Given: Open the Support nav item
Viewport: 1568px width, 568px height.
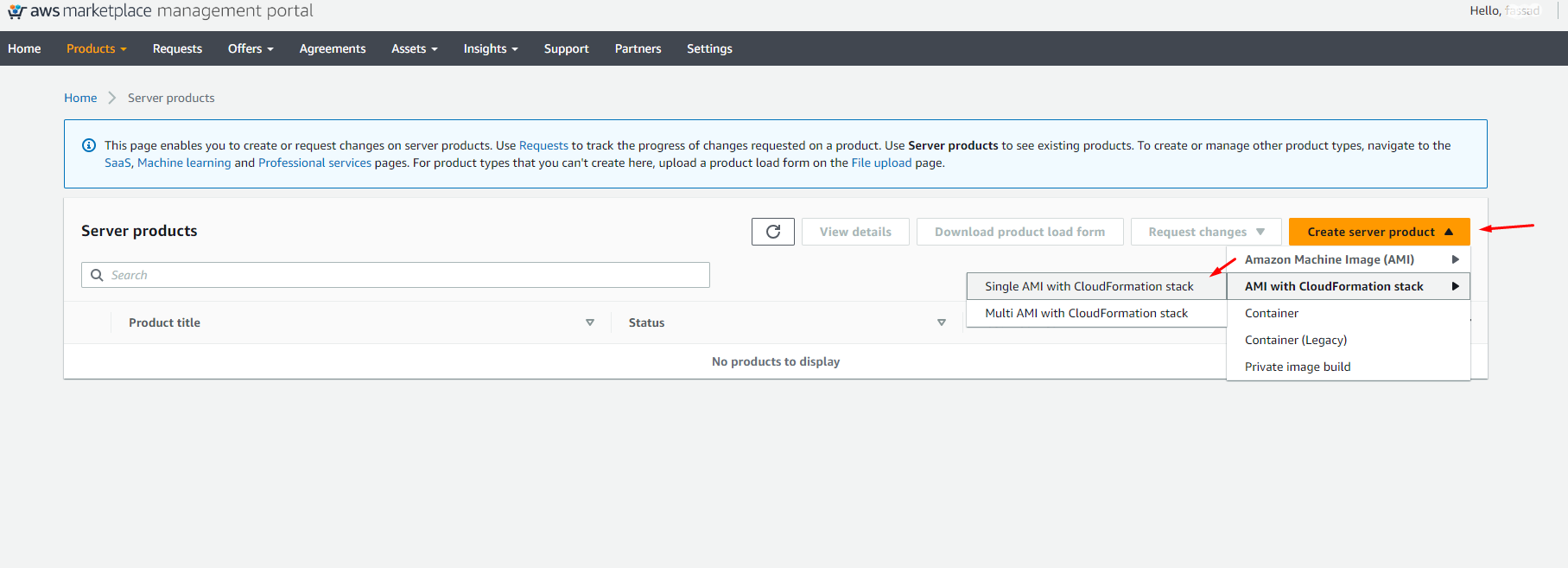Looking at the screenshot, I should 567,48.
